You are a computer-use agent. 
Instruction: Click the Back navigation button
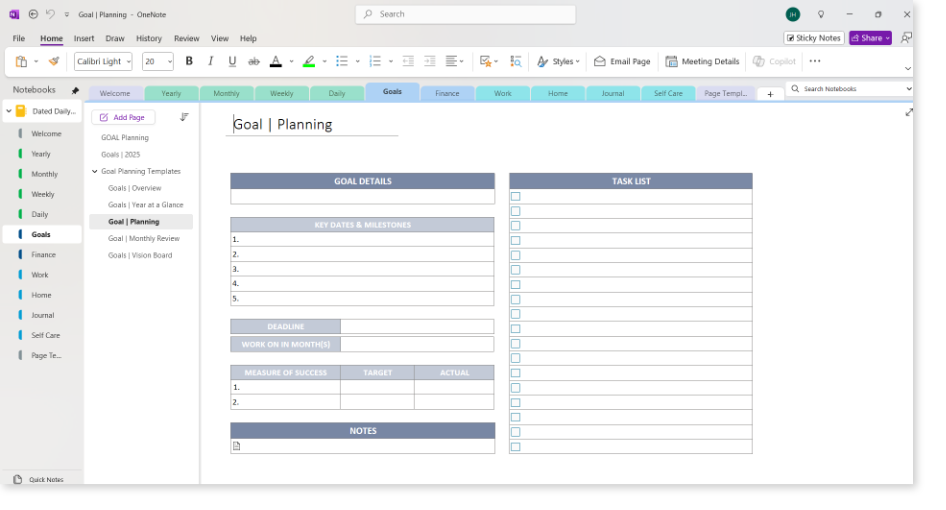pyautogui.click(x=33, y=14)
